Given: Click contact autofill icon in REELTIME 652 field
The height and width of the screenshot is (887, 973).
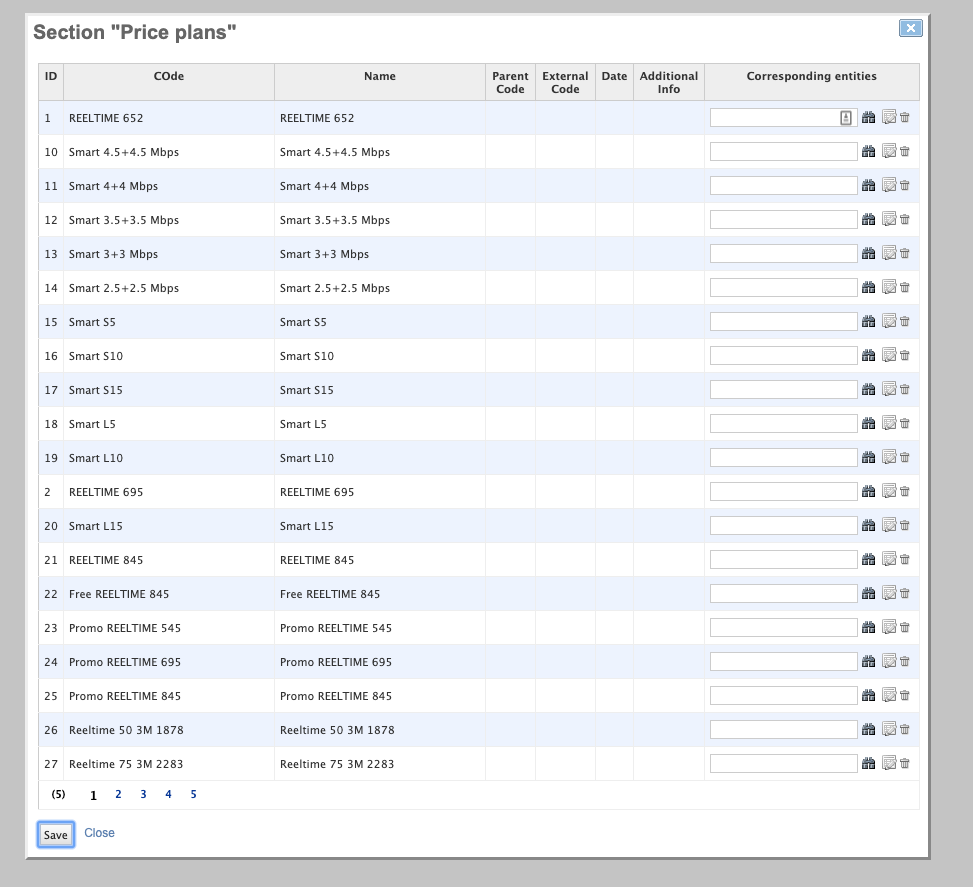Looking at the screenshot, I should pyautogui.click(x=846, y=118).
